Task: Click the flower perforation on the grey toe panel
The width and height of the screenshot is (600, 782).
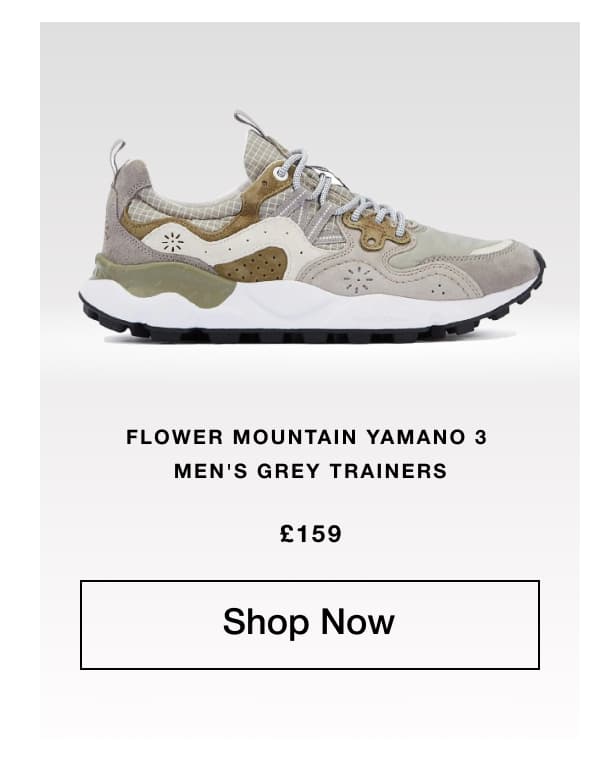Action: [x=358, y=279]
